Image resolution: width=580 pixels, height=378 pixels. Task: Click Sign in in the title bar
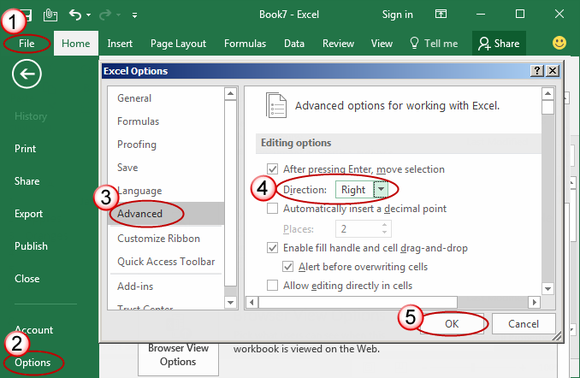397,14
